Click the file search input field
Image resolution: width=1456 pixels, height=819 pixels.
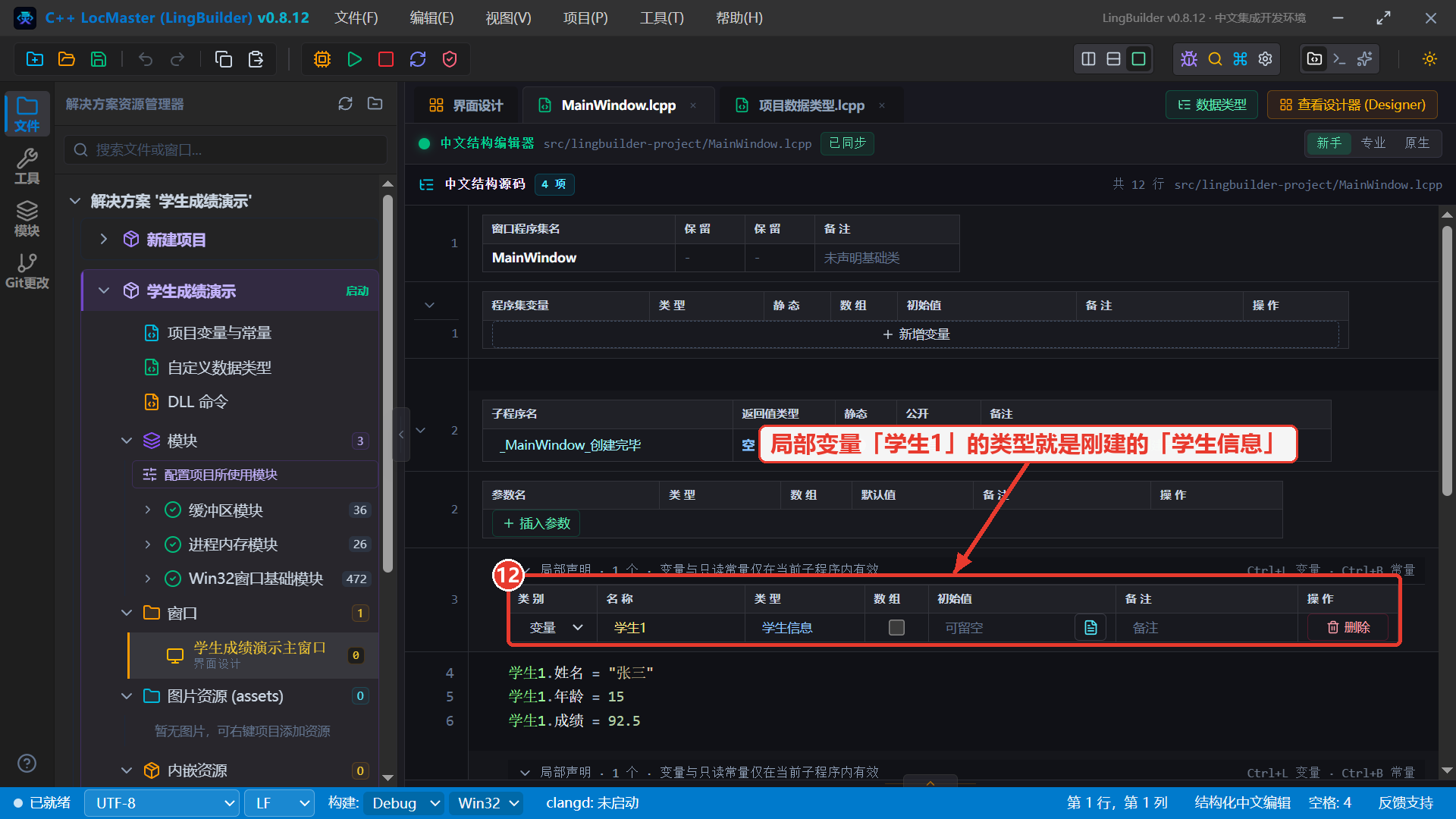click(226, 150)
